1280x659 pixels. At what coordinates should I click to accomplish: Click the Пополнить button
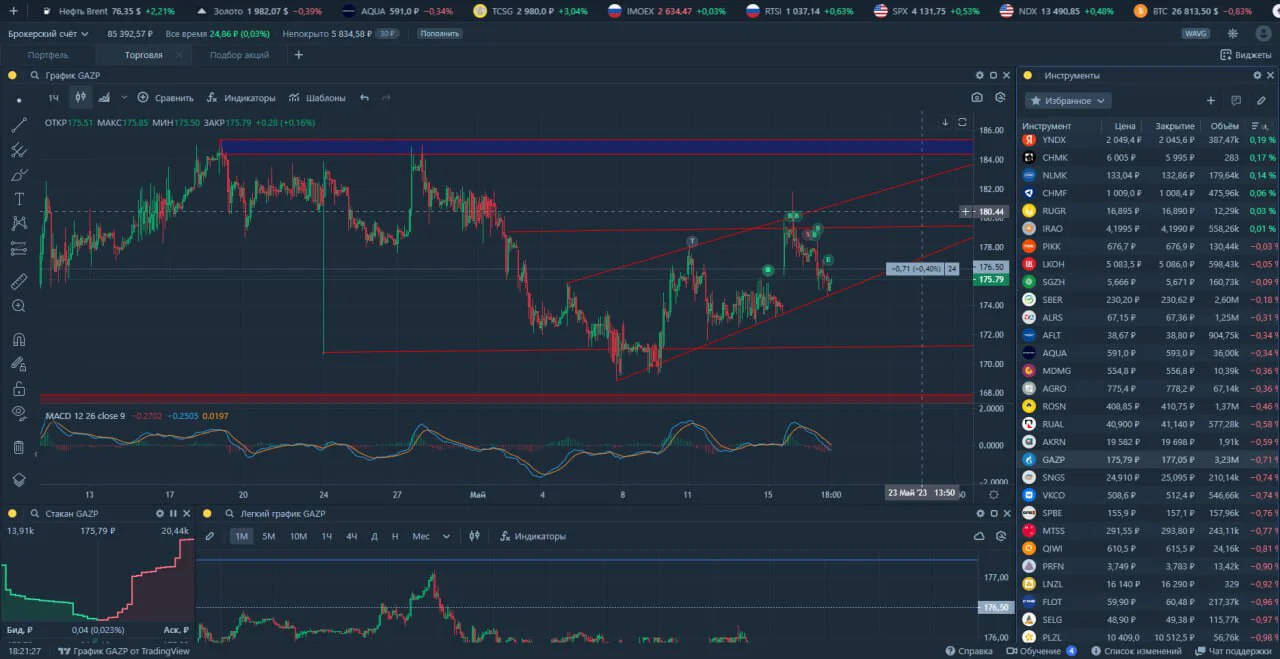pyautogui.click(x=440, y=33)
